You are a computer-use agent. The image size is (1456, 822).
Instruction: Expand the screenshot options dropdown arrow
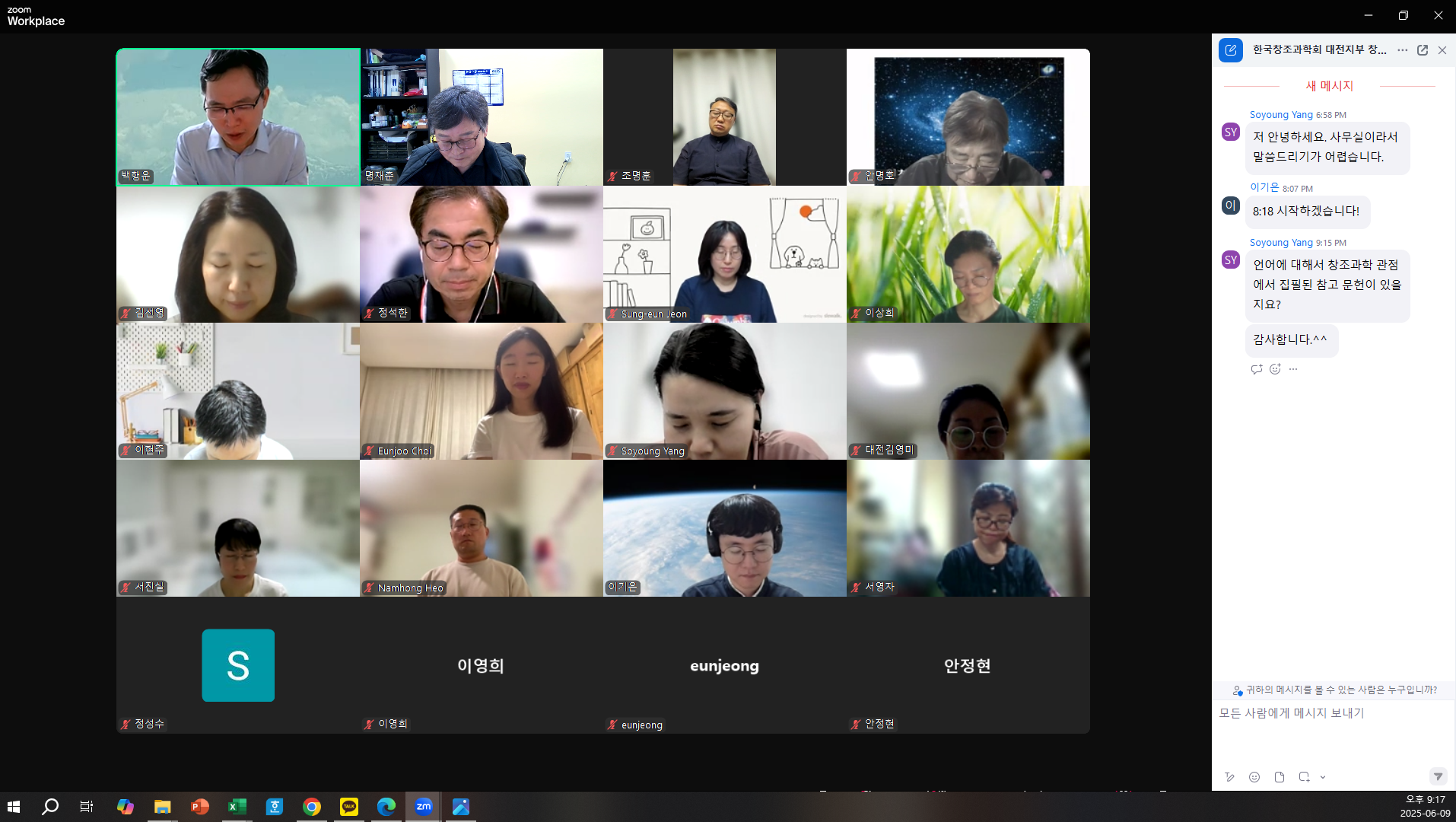pos(1323,777)
